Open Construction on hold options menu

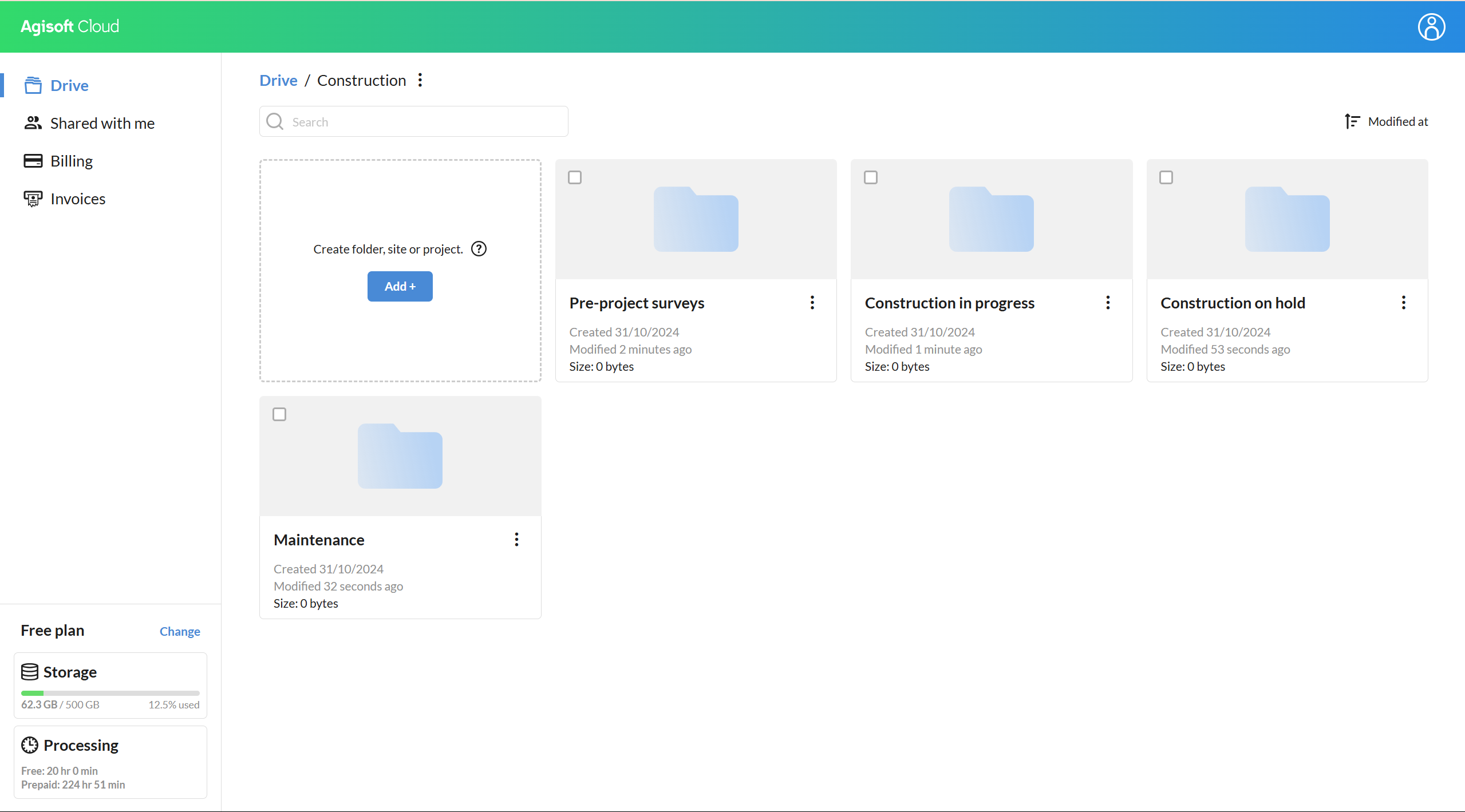click(x=1403, y=303)
